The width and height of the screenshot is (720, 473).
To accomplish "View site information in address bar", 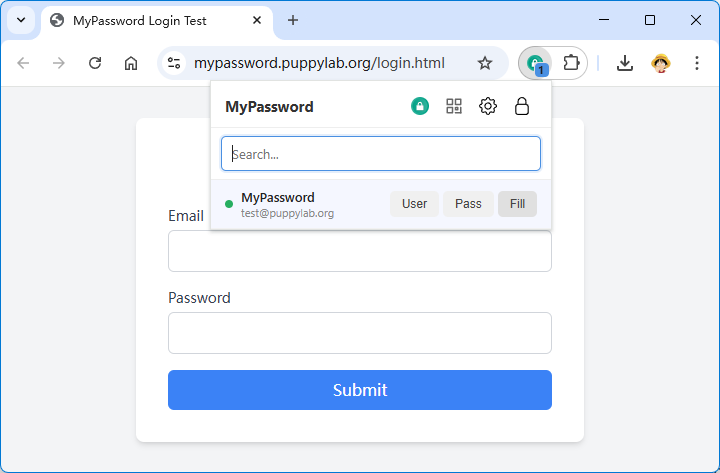I will tap(174, 63).
